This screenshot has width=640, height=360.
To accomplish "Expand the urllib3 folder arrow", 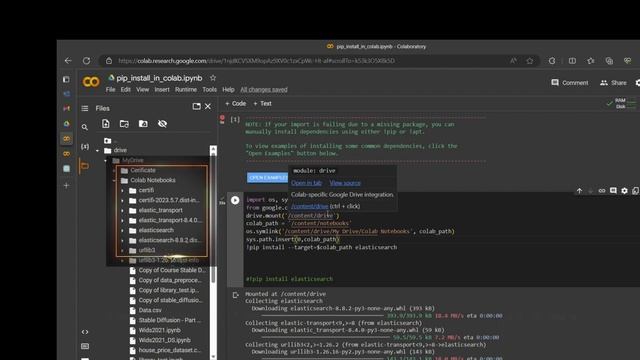I will tap(122, 250).
